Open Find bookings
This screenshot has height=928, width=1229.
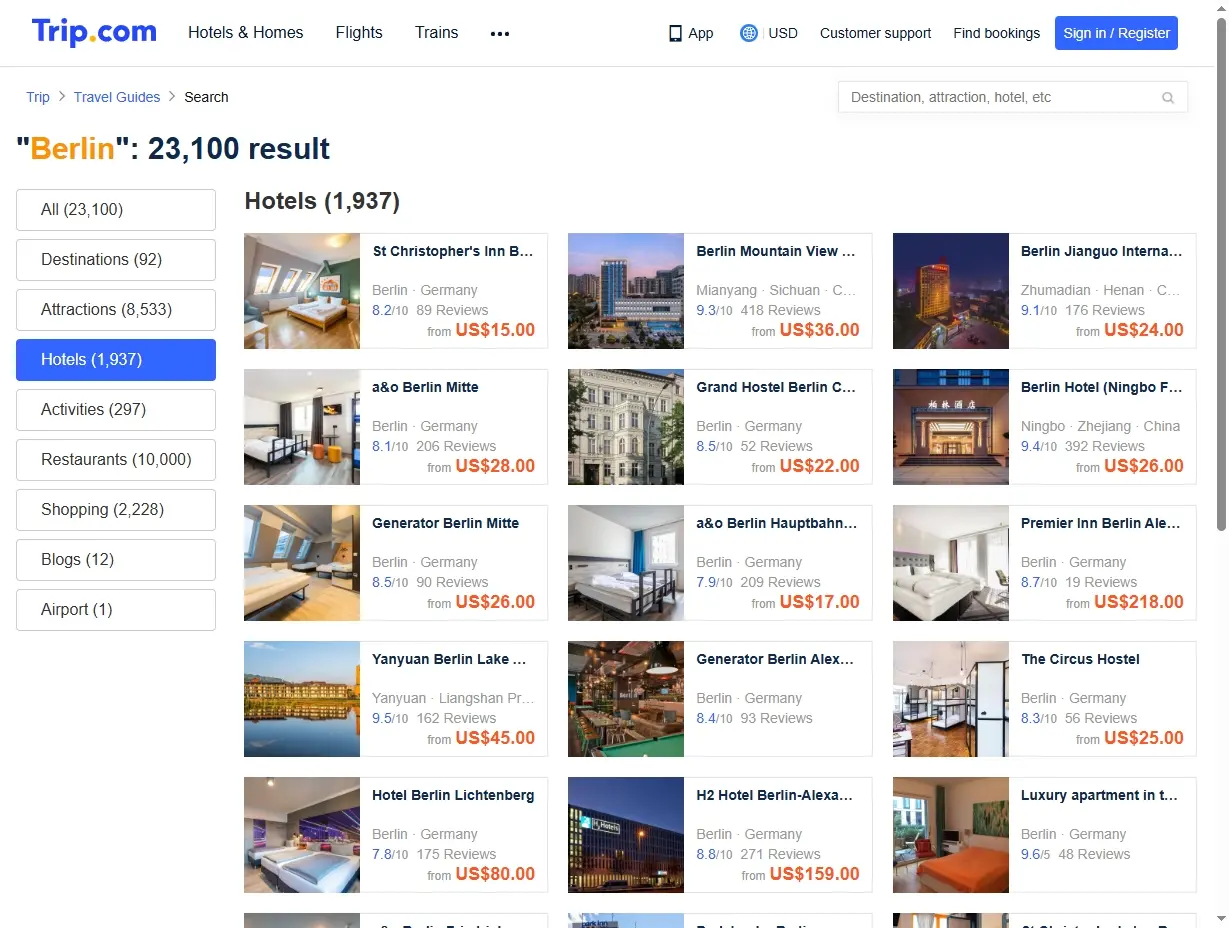996,33
